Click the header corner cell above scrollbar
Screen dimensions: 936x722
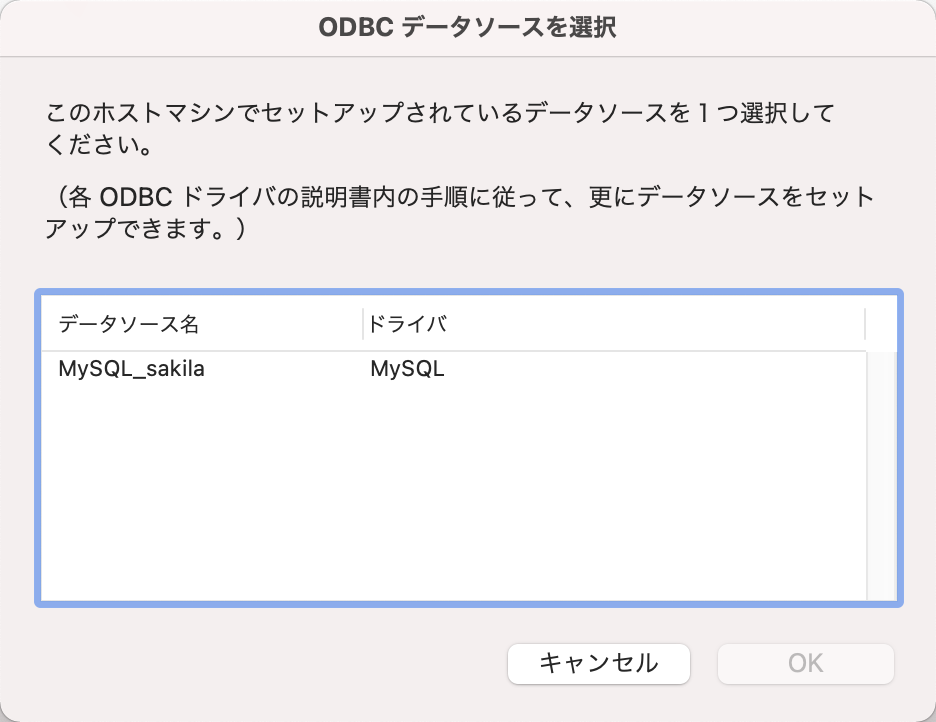pyautogui.click(x=881, y=325)
